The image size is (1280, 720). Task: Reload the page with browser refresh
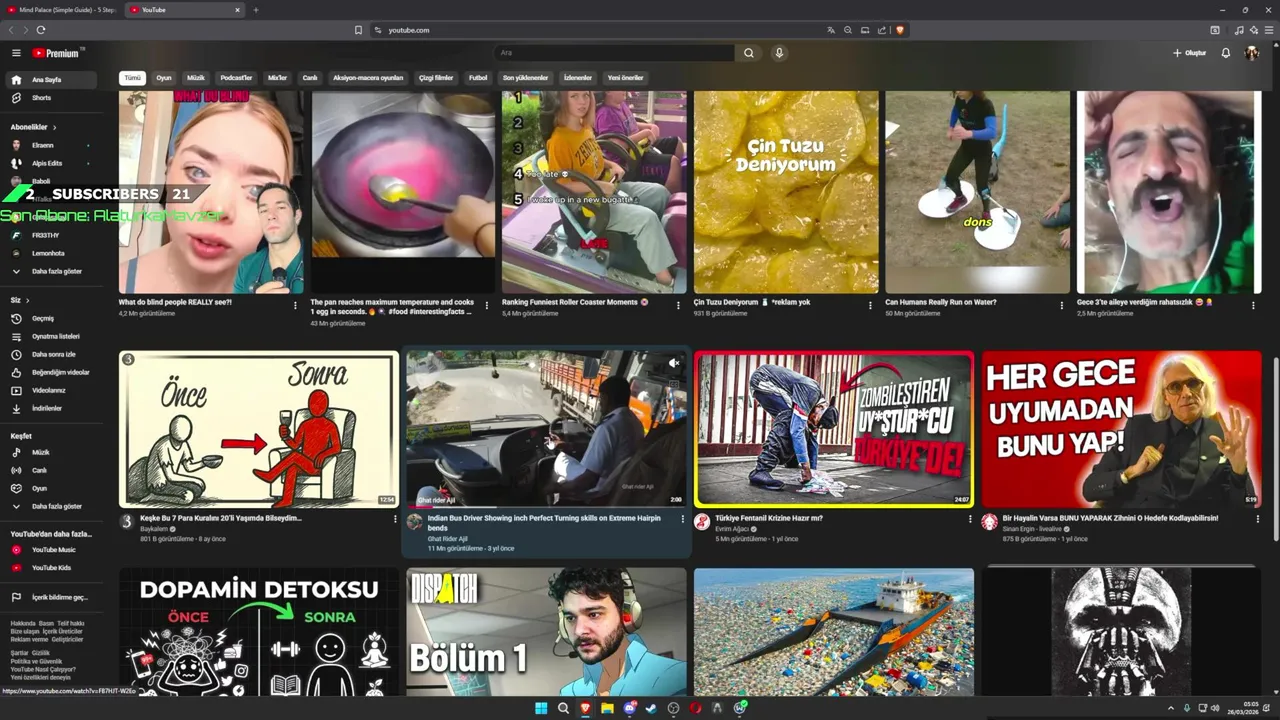pos(41,30)
